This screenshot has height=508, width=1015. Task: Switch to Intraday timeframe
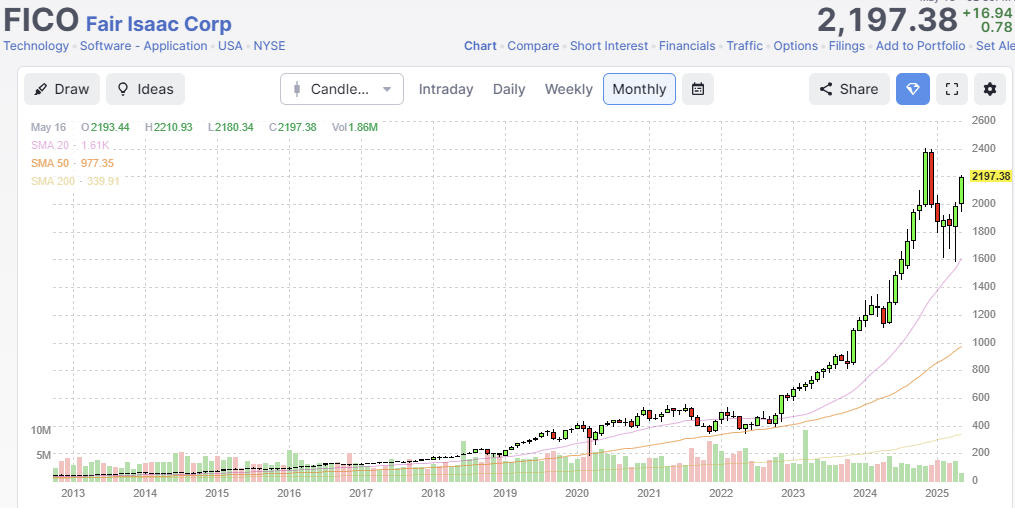[446, 89]
